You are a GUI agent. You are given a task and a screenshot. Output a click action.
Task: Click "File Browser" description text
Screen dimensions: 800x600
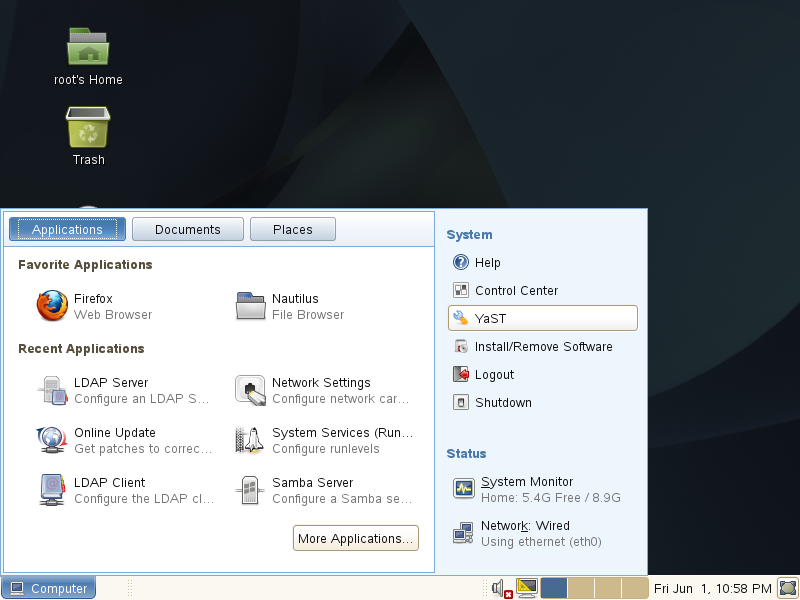pyautogui.click(x=308, y=315)
